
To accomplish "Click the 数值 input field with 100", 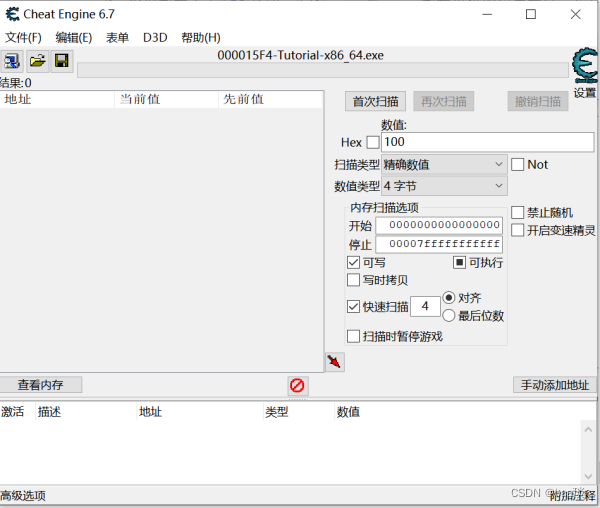I will [x=488, y=142].
